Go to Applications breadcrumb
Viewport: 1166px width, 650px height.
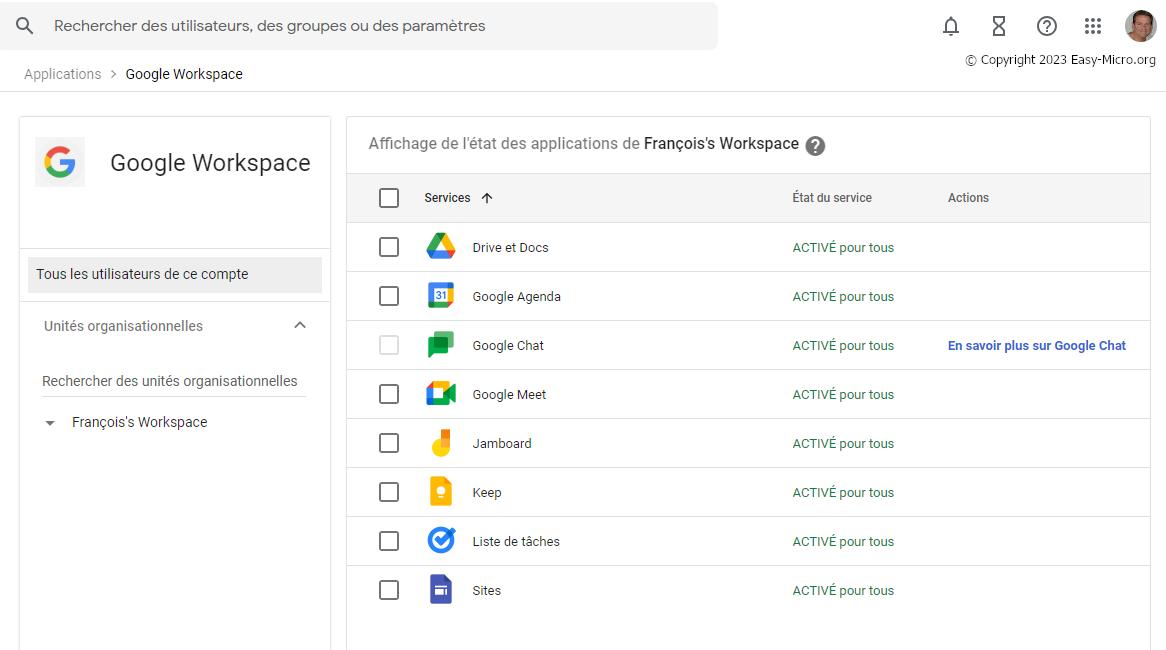tap(62, 74)
